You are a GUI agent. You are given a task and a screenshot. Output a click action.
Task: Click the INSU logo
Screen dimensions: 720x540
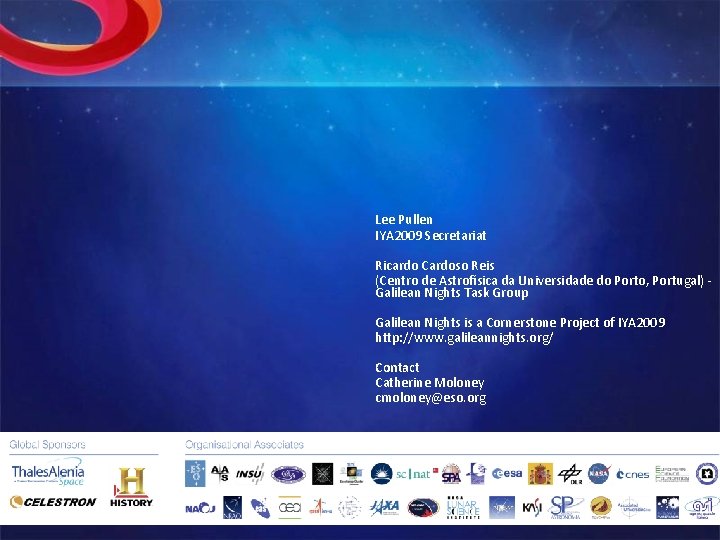click(x=250, y=473)
